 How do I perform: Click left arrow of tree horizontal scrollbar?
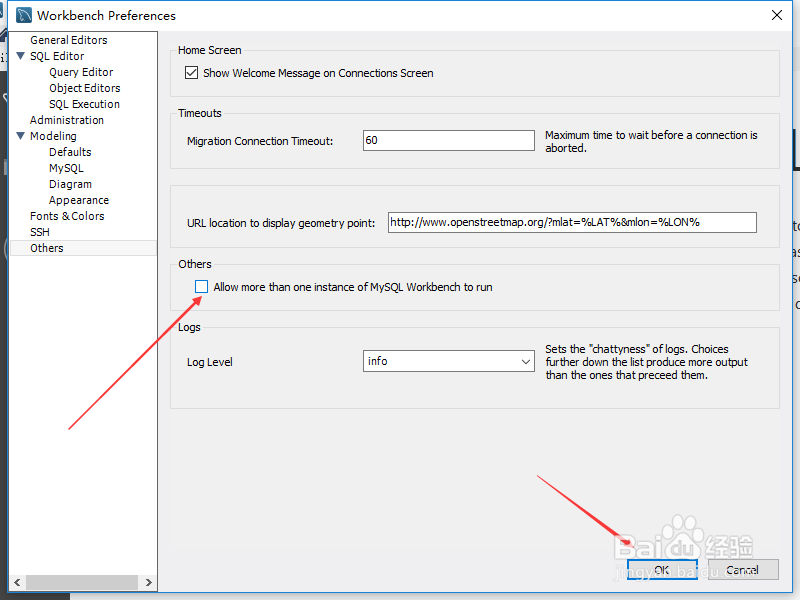17,582
